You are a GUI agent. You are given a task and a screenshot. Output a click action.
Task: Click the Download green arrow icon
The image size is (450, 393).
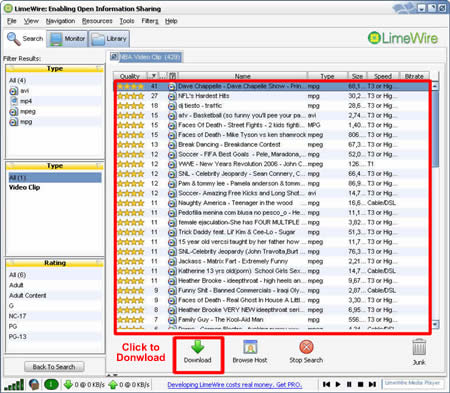198,347
